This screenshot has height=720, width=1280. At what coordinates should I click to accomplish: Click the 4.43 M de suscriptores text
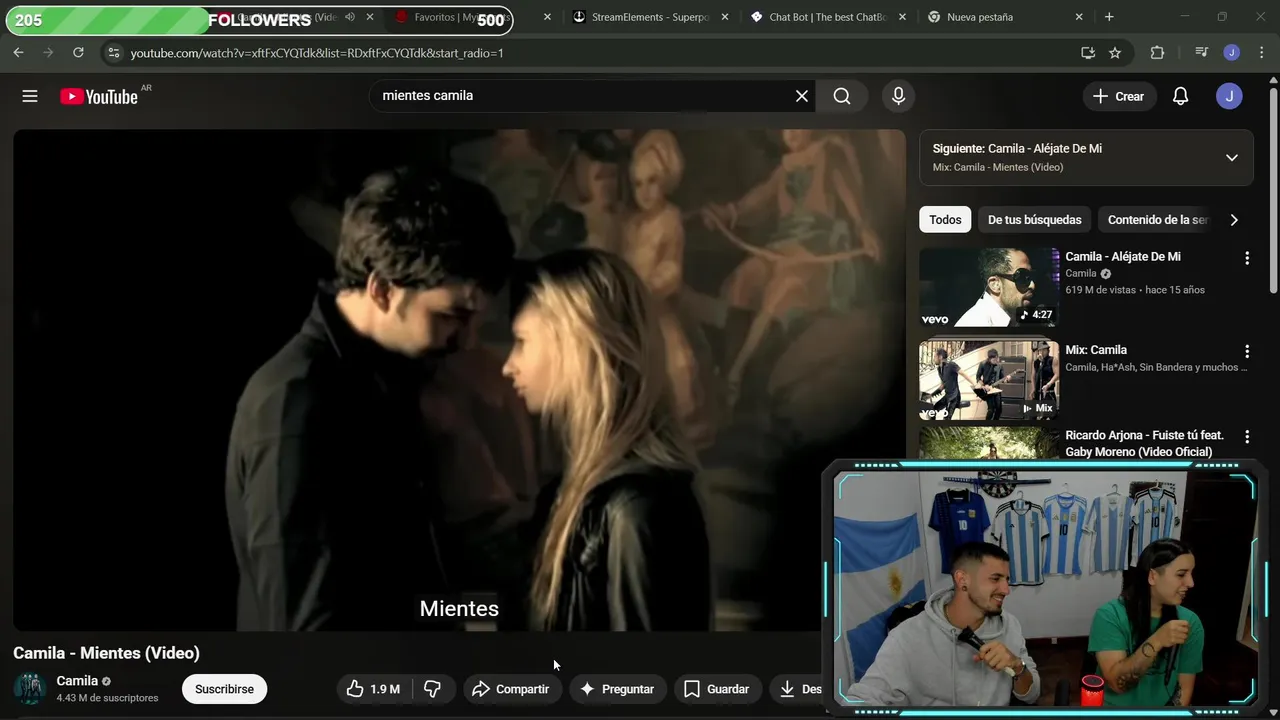(x=107, y=698)
